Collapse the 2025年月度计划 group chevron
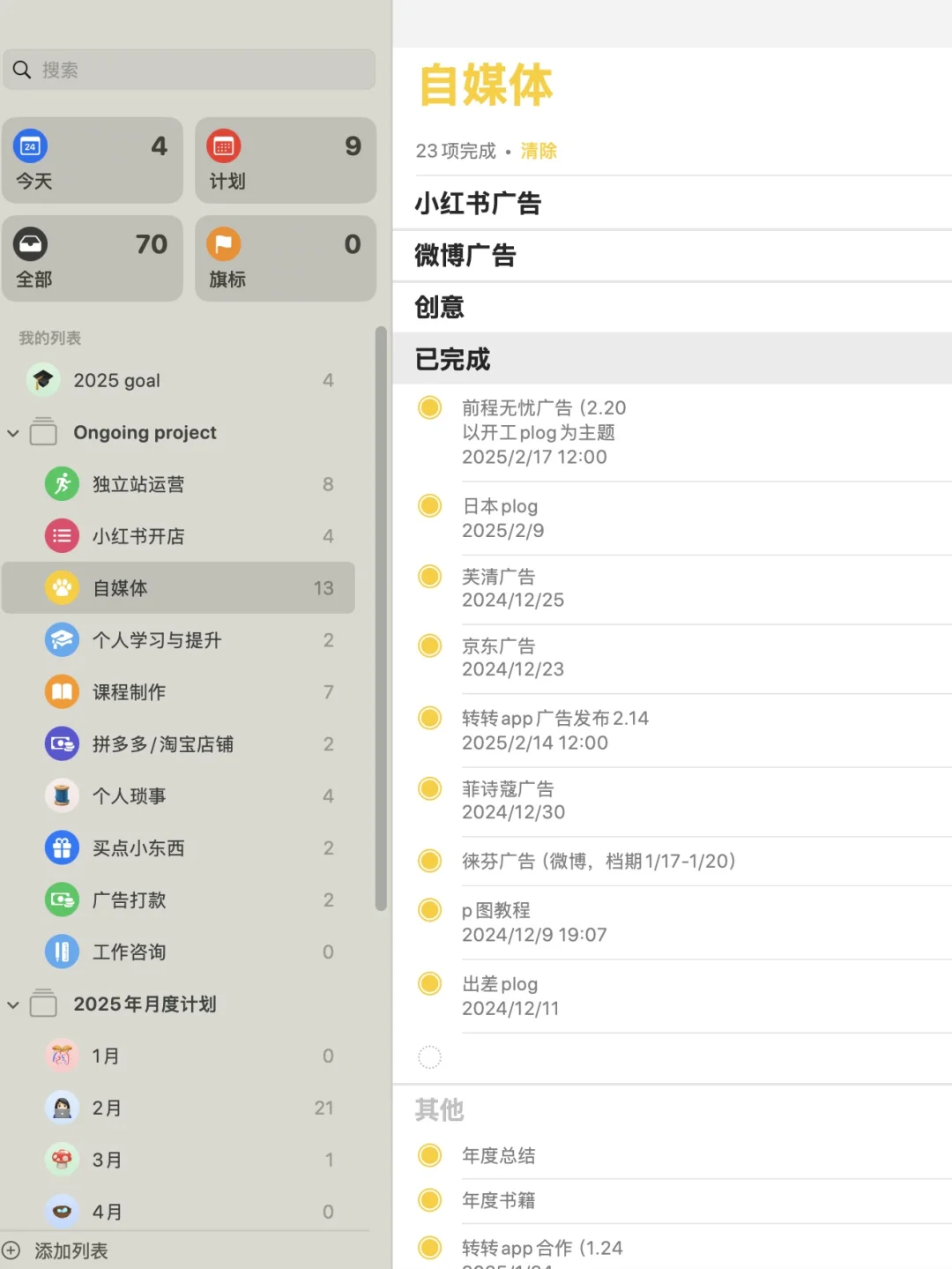This screenshot has width=952, height=1269. click(x=13, y=1004)
